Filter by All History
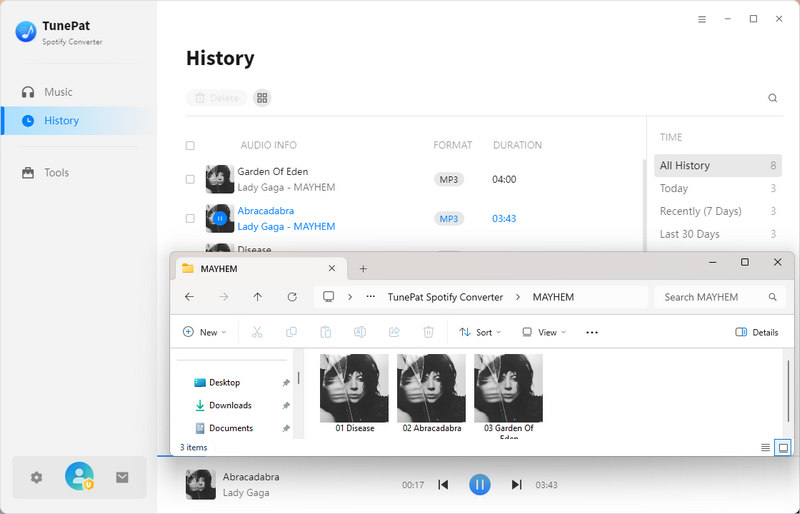This screenshot has width=800, height=514. [x=717, y=165]
